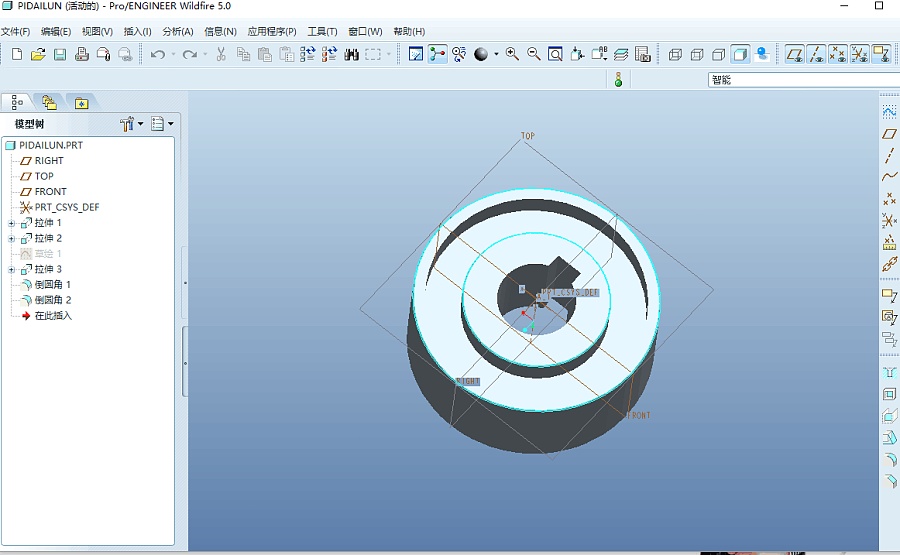Image resolution: width=900 pixels, height=555 pixels.
Task: Open the 插入(I) menu
Action: 138,32
